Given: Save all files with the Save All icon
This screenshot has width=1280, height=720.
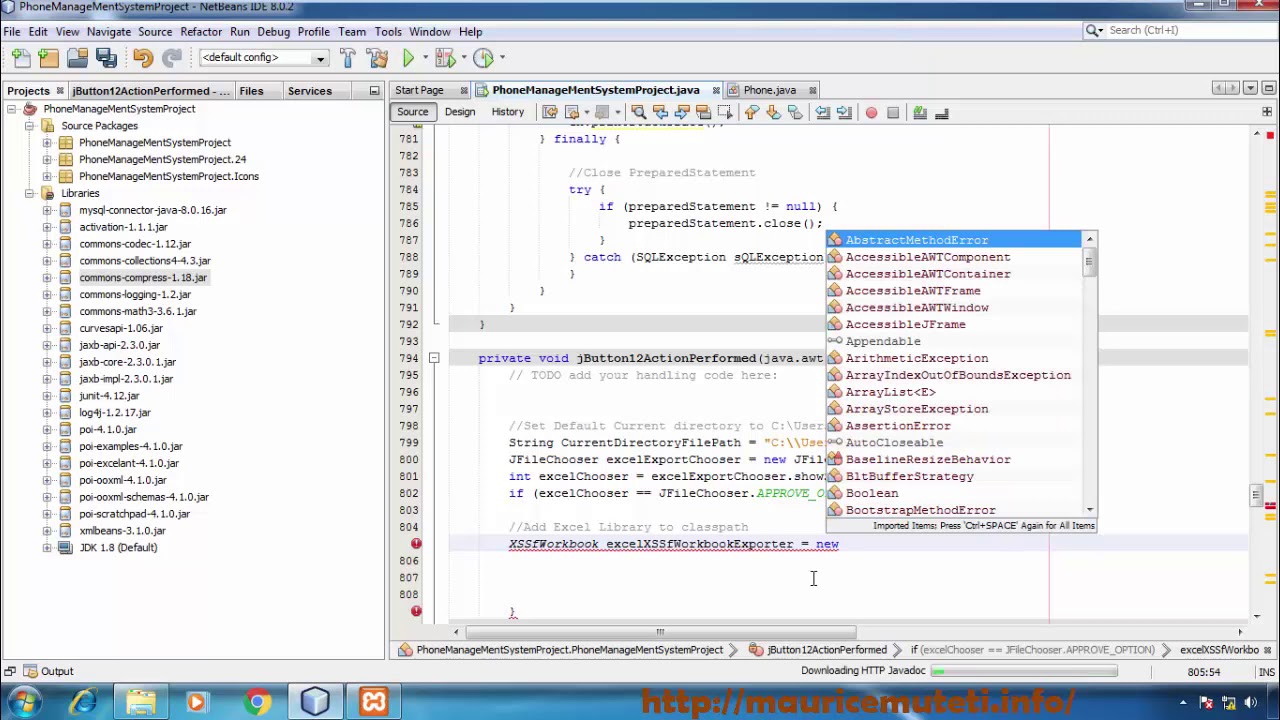Looking at the screenshot, I should [x=105, y=58].
